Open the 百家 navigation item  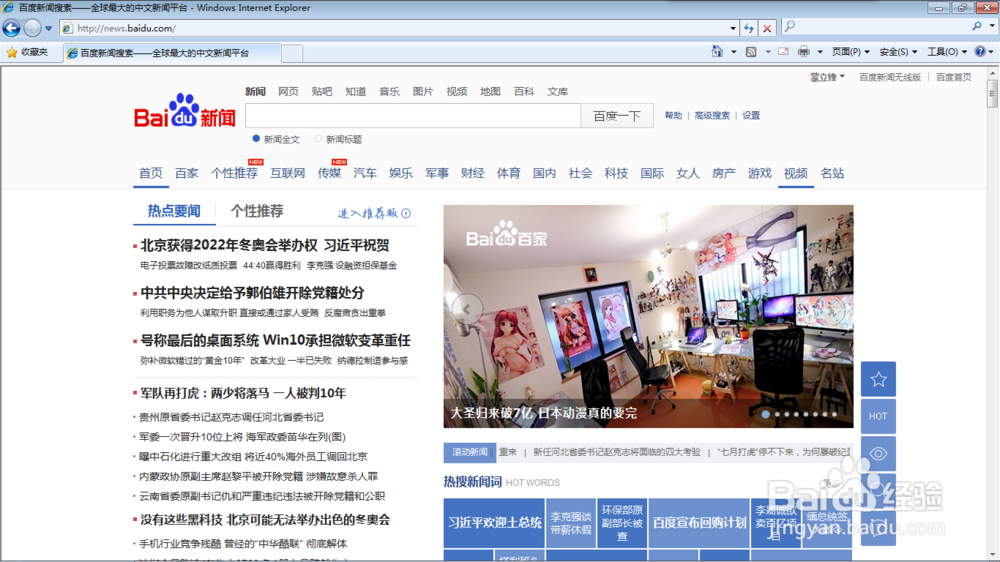186,173
